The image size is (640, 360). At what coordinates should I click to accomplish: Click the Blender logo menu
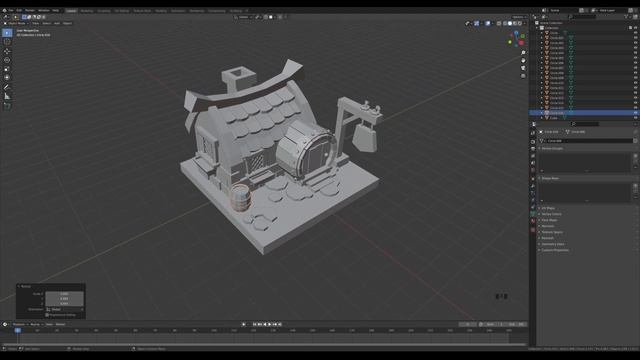pyautogui.click(x=4, y=11)
